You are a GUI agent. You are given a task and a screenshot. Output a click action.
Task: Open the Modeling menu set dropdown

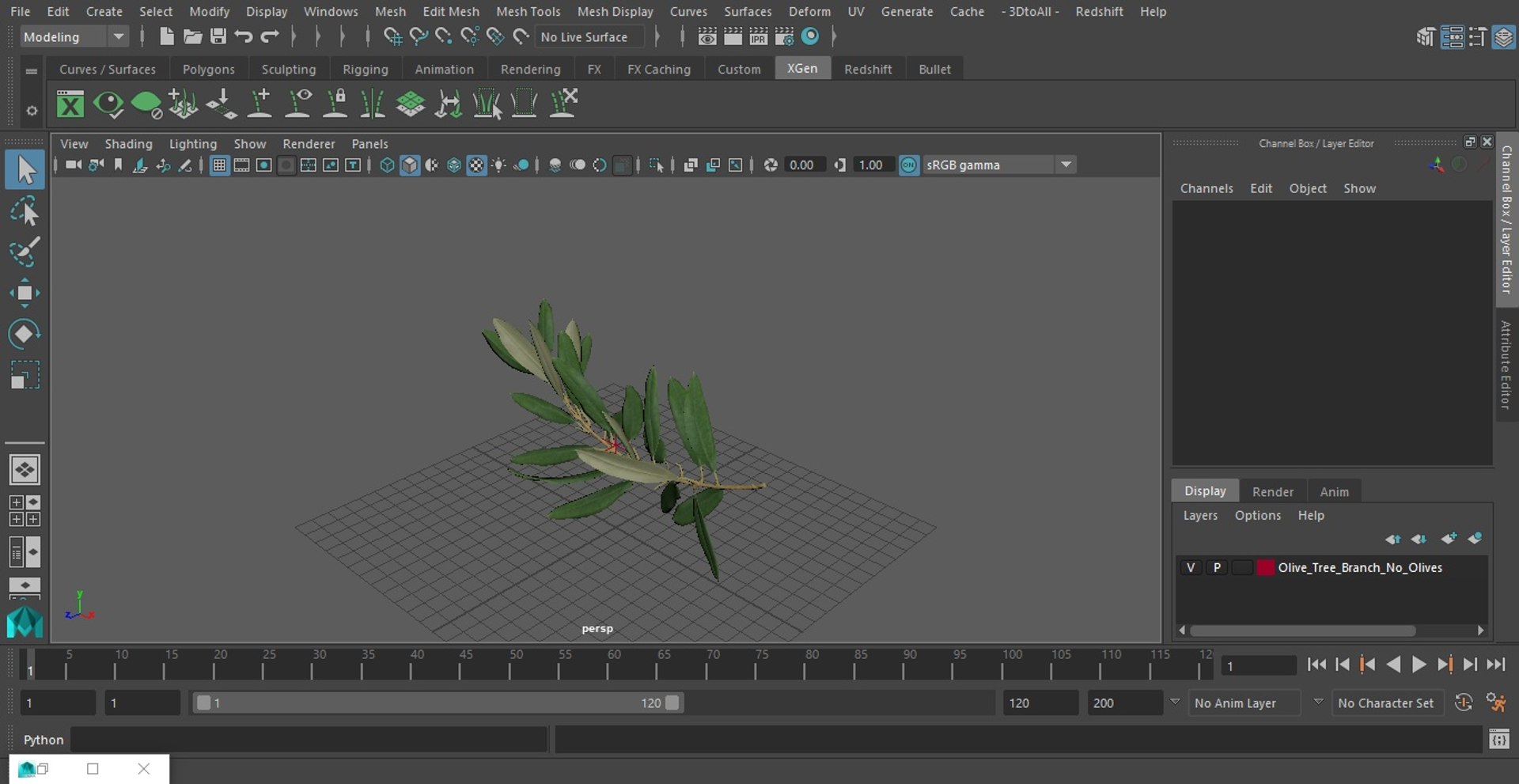(x=74, y=36)
